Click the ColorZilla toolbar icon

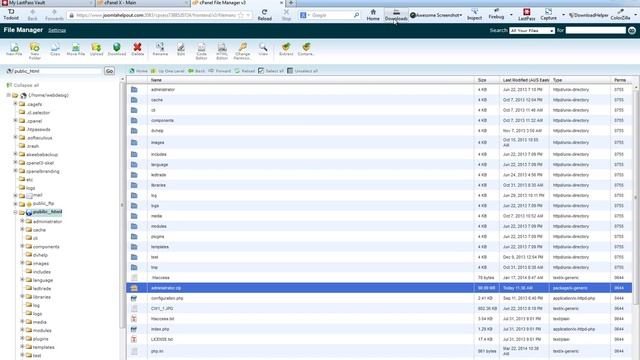(x=620, y=15)
